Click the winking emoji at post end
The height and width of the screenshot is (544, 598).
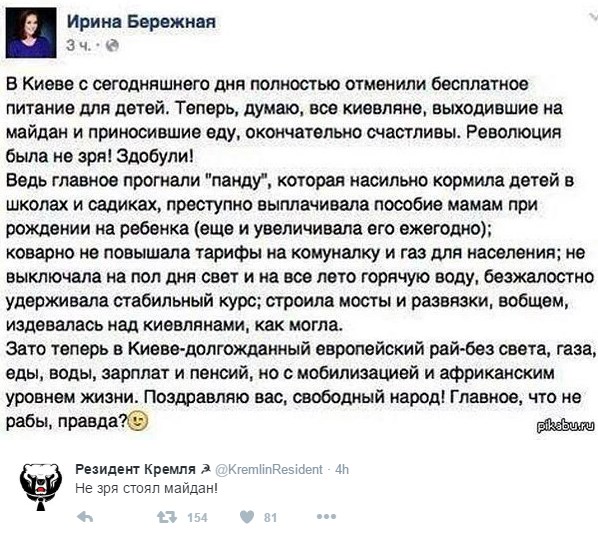tap(138, 421)
